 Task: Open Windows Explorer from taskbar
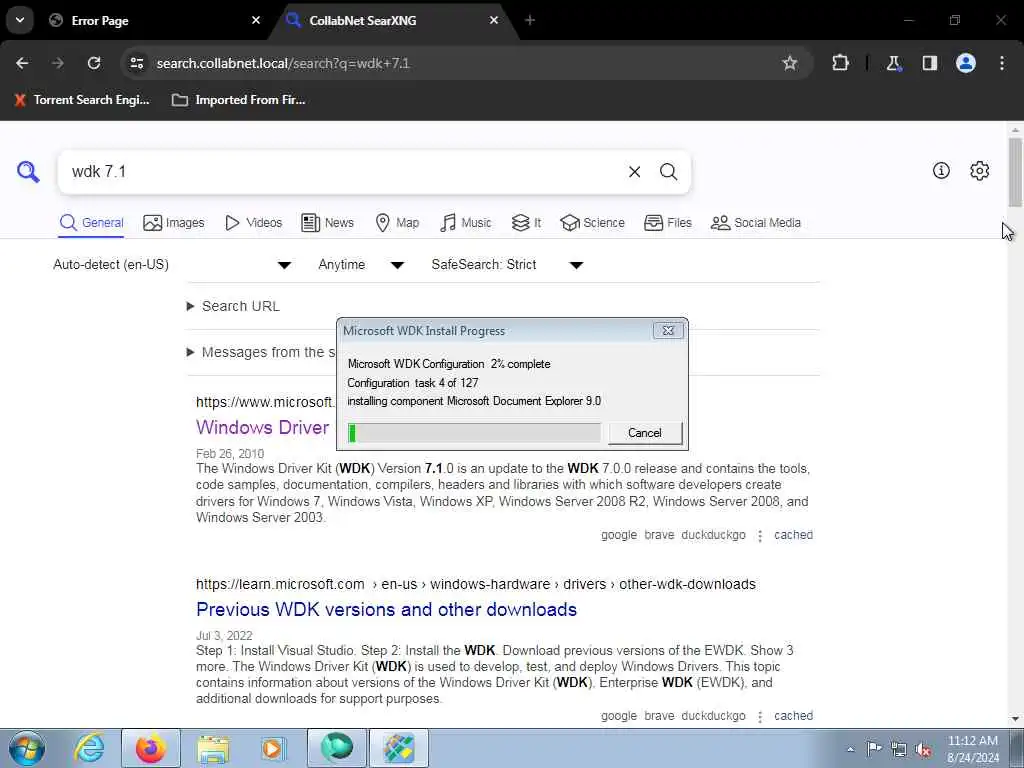tap(213, 748)
